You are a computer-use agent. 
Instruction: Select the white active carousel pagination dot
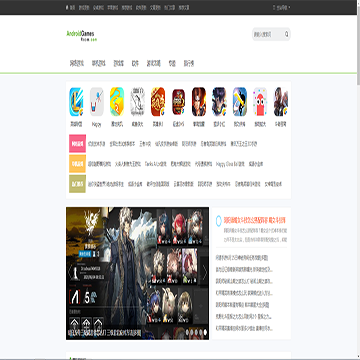pyautogui.click(x=206, y=332)
